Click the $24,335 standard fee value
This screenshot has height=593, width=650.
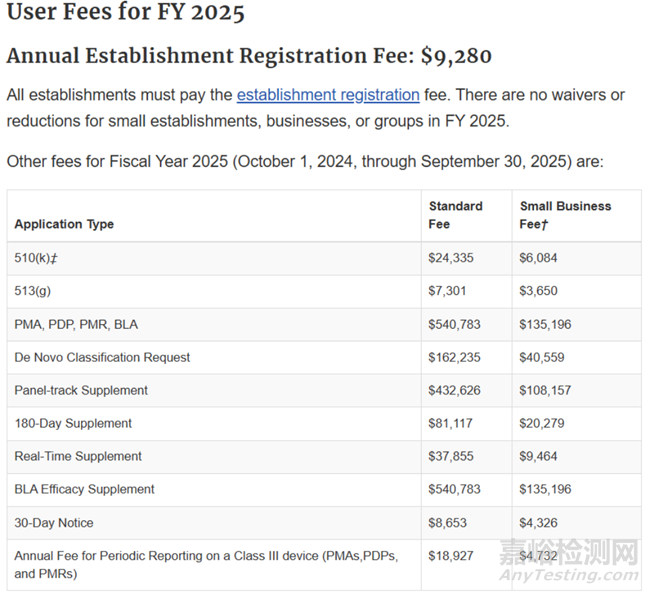tap(451, 258)
